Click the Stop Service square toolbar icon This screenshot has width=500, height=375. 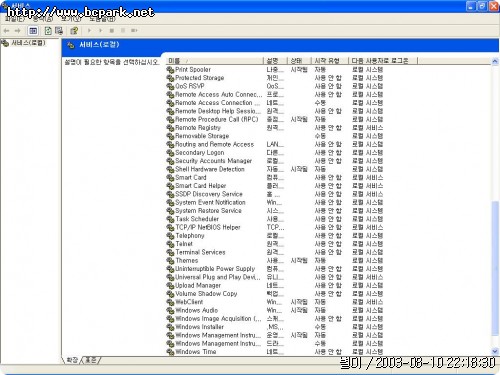112,31
